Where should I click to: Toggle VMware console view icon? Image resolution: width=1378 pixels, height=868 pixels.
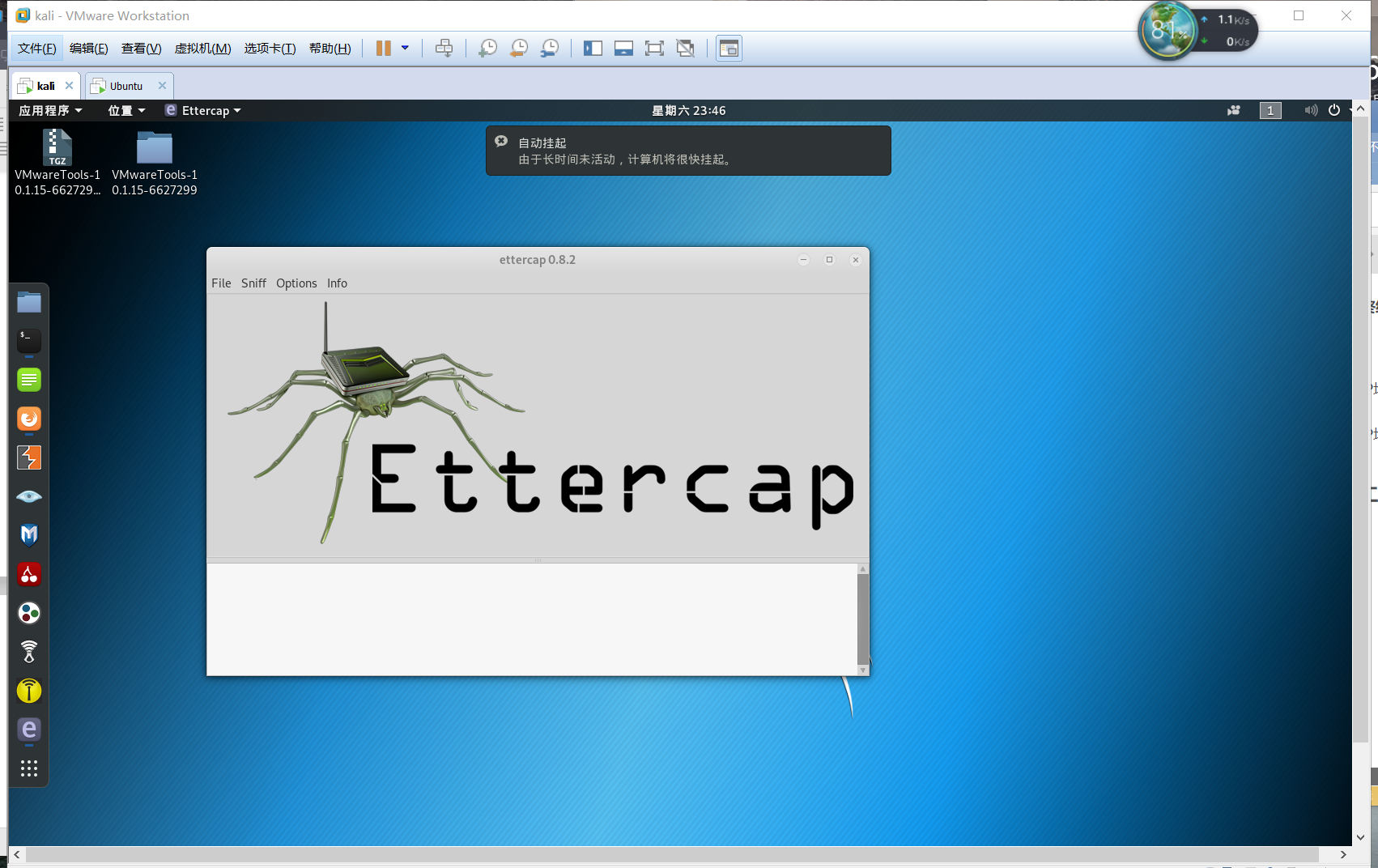point(729,48)
